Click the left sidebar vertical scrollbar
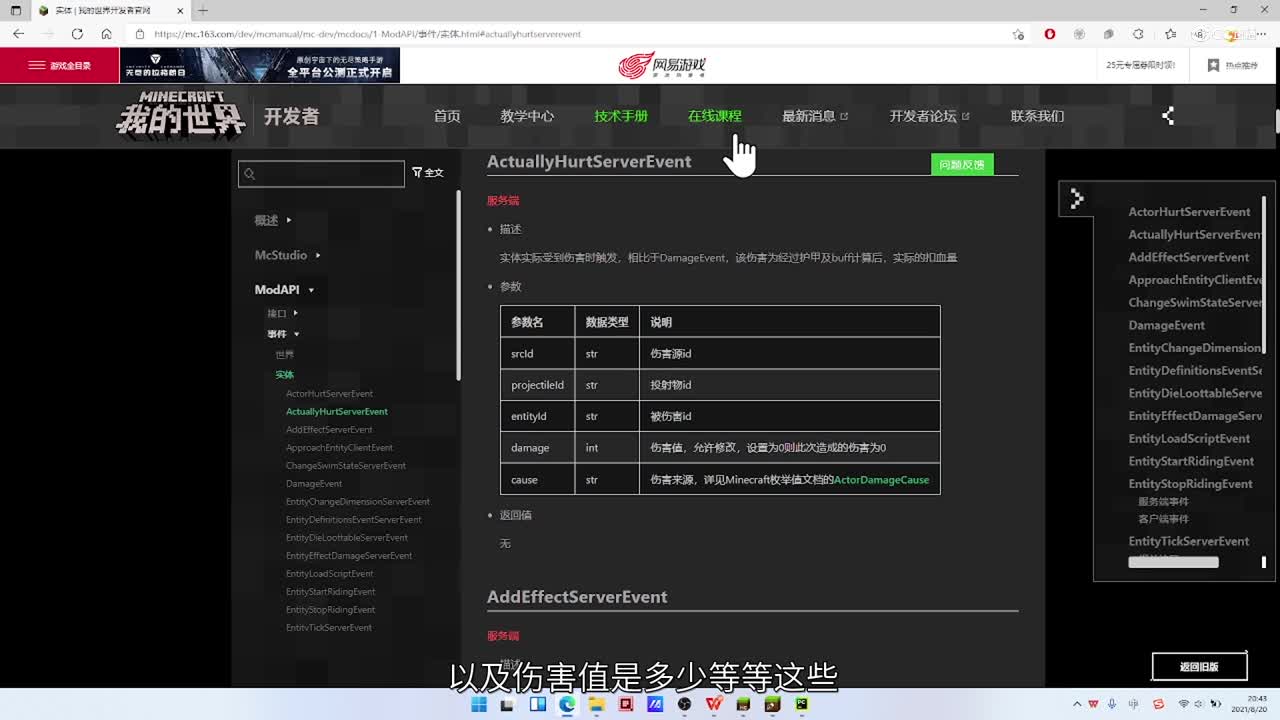This screenshot has height=720, width=1280. [x=459, y=285]
